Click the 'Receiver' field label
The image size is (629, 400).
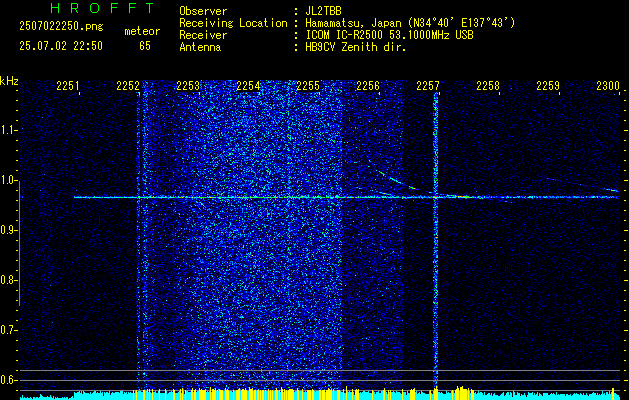203,35
